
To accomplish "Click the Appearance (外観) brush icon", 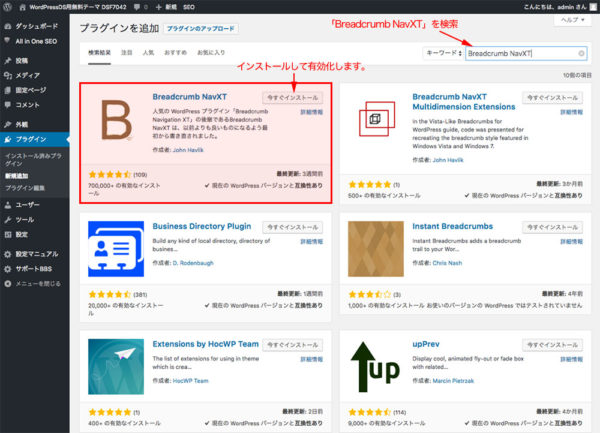I will tap(8, 124).
